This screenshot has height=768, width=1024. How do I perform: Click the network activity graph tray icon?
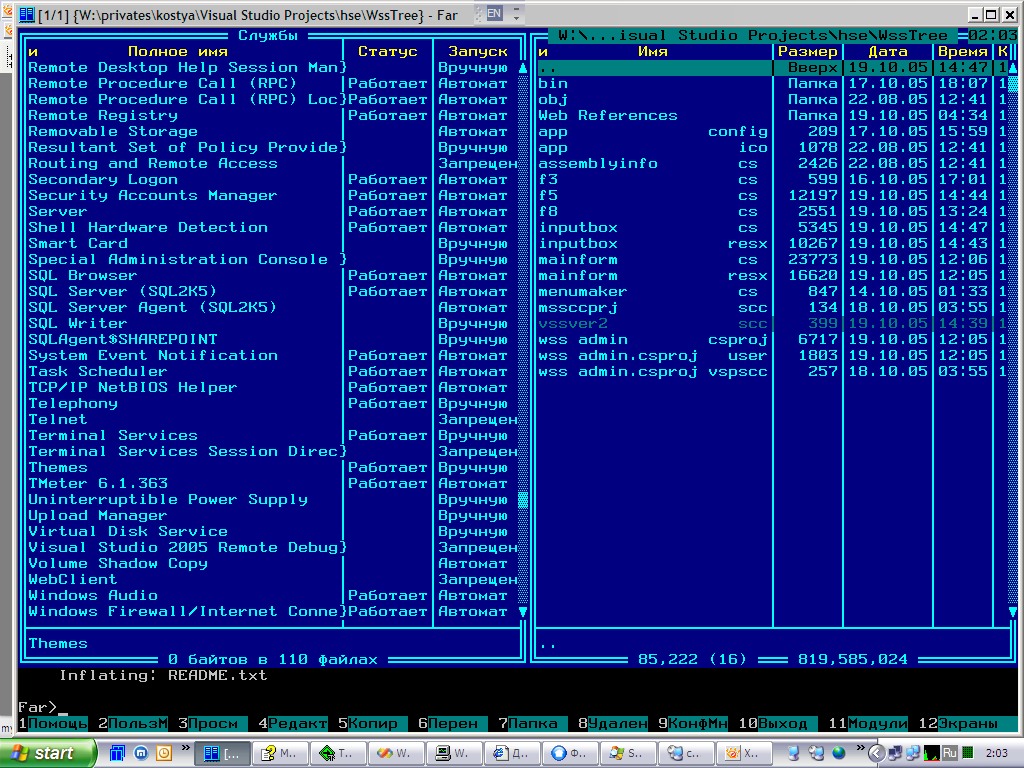[x=931, y=754]
